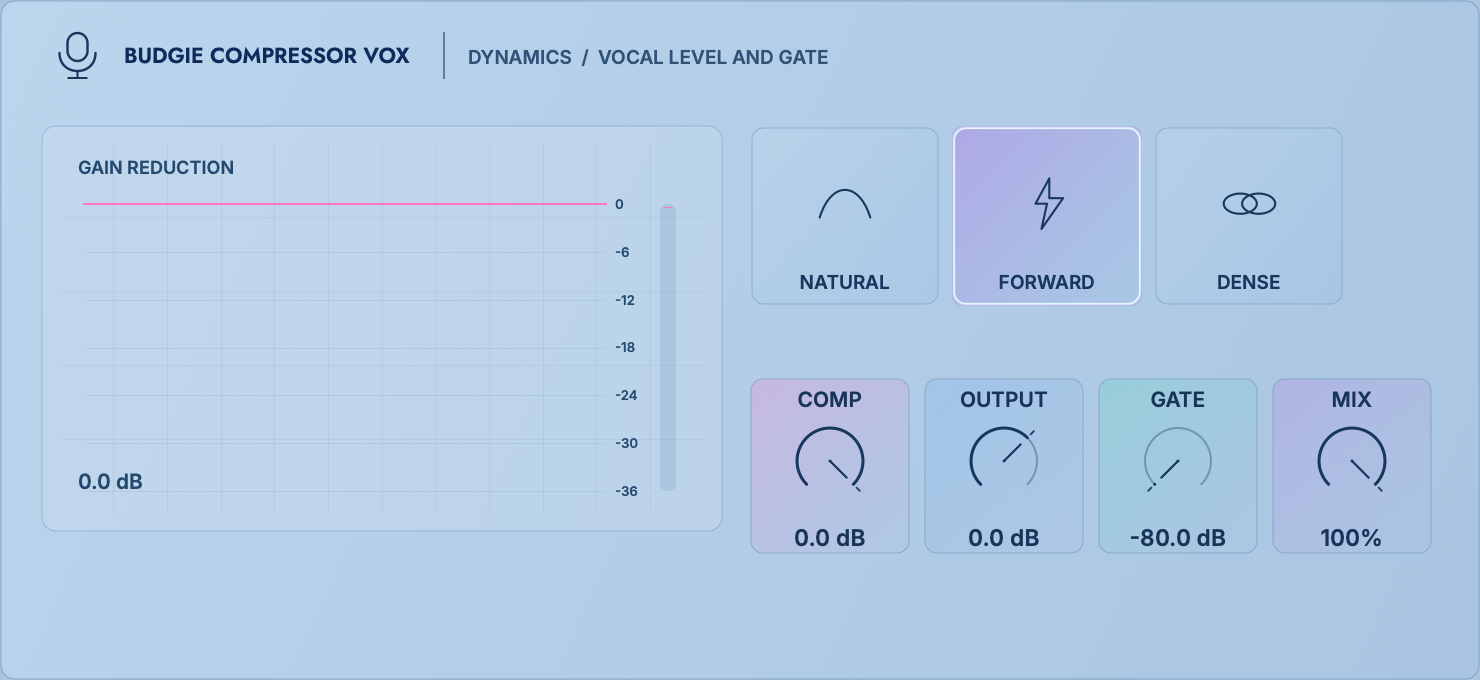Click the GATE value -80.0 dB
This screenshot has width=1480, height=680.
[x=1178, y=538]
